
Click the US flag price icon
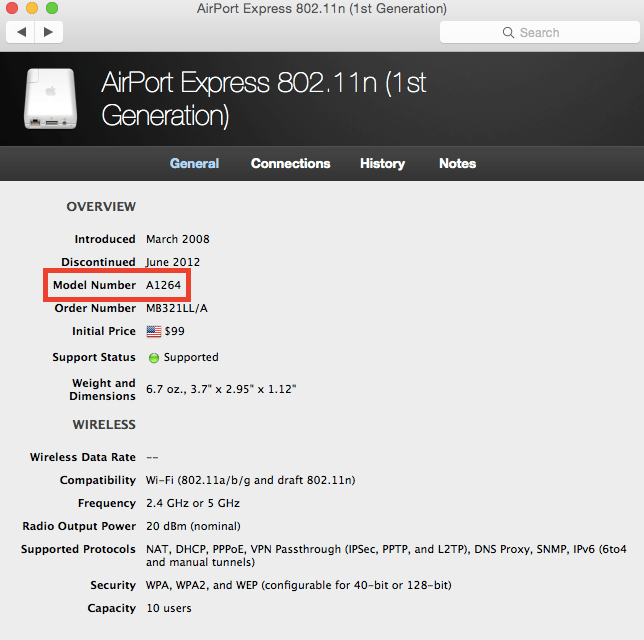(154, 331)
